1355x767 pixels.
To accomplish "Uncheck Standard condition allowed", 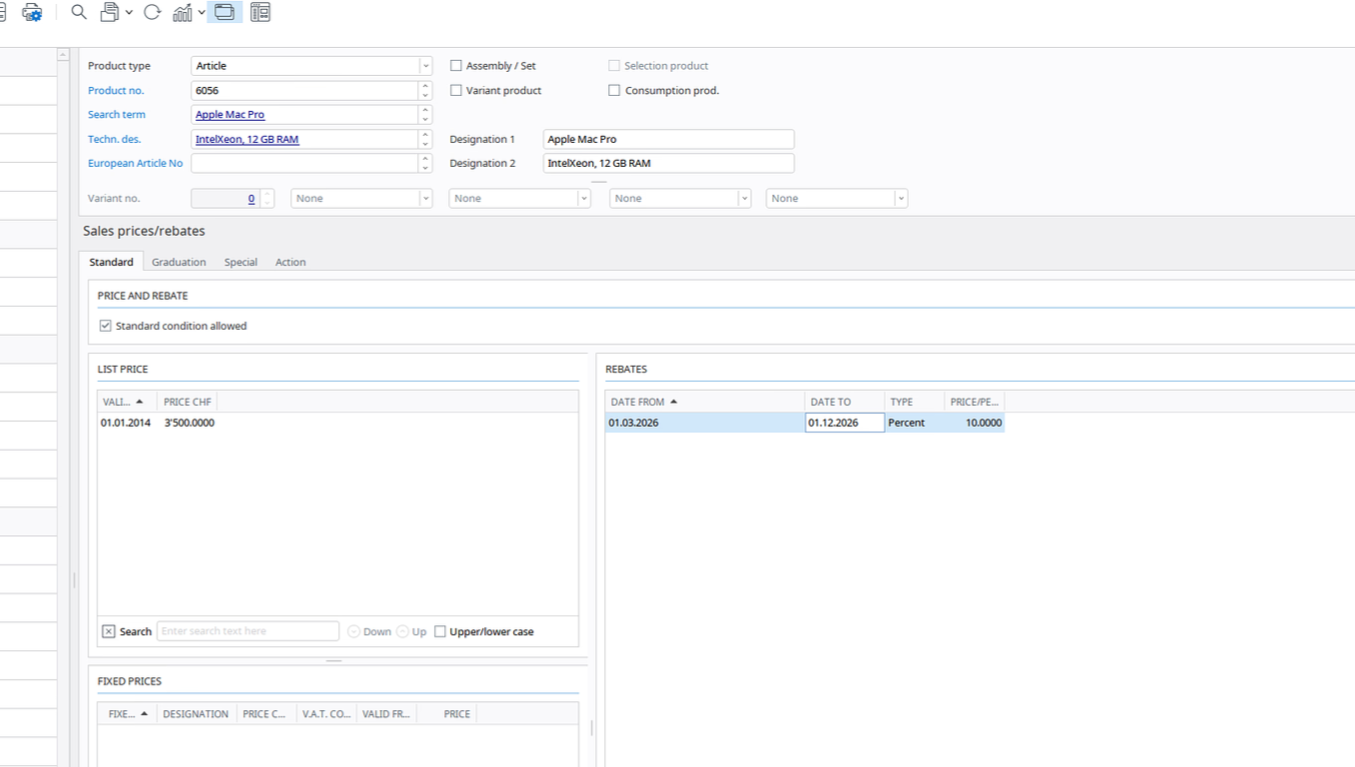I will click(x=105, y=326).
